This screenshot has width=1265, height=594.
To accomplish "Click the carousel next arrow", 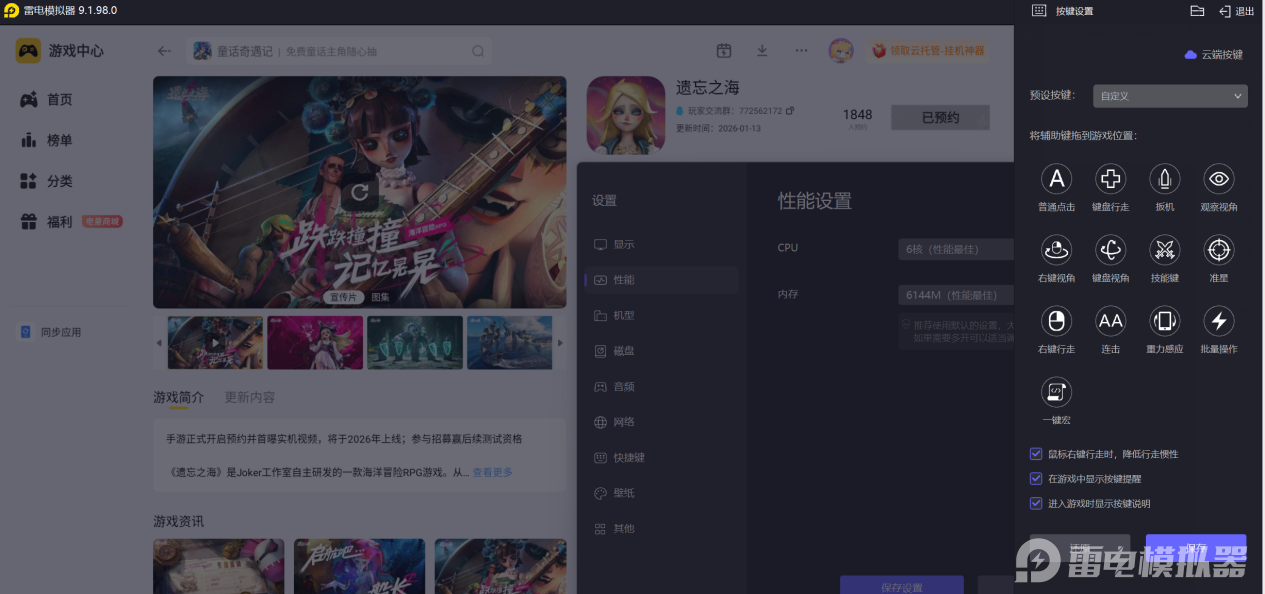I will click(x=560, y=343).
